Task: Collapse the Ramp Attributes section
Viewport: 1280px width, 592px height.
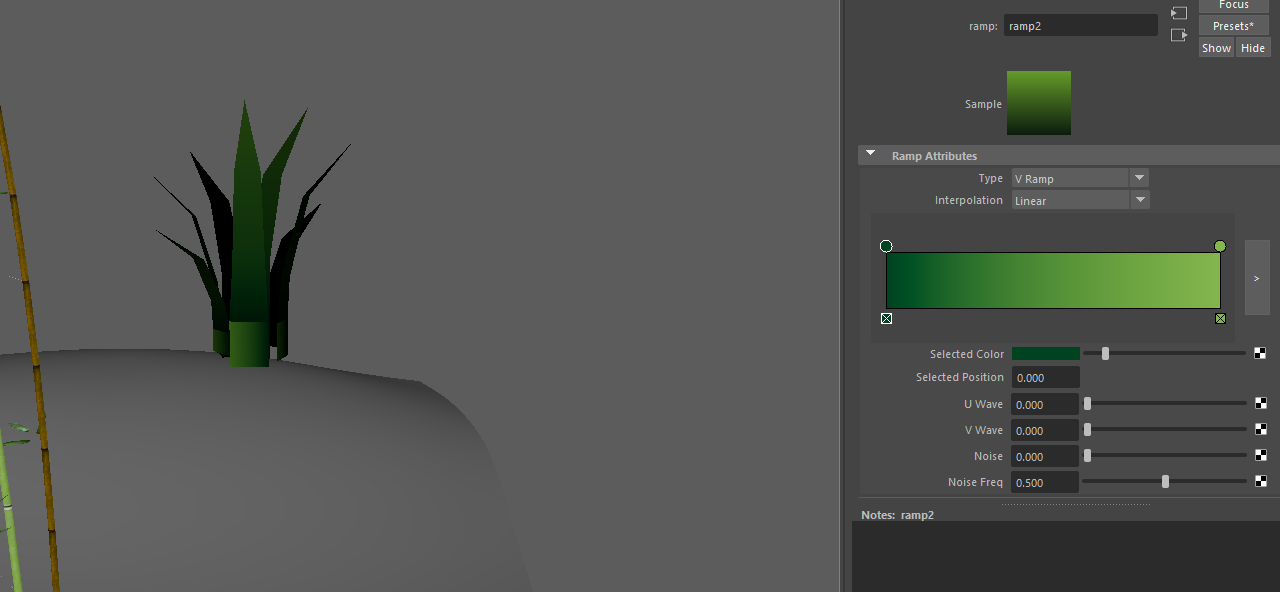Action: click(x=871, y=155)
